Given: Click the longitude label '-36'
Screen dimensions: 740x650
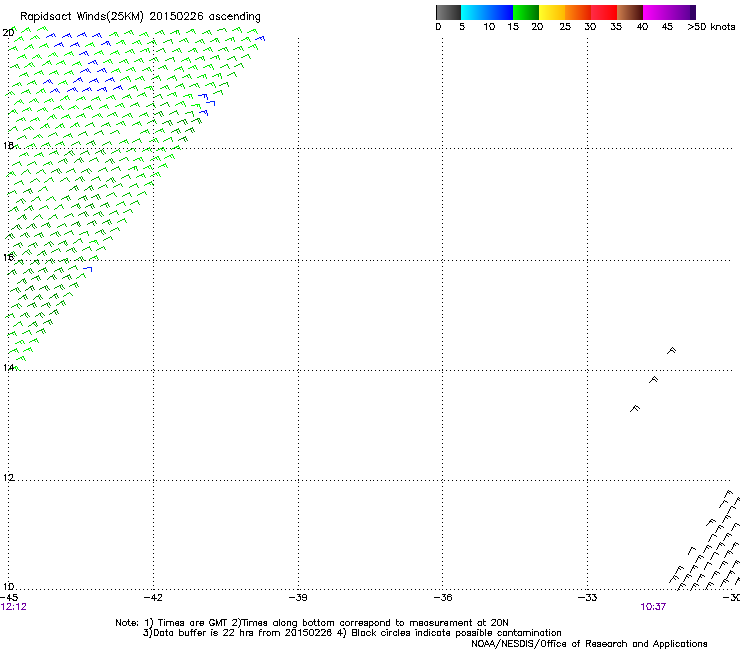Looking at the screenshot, I should (443, 598).
